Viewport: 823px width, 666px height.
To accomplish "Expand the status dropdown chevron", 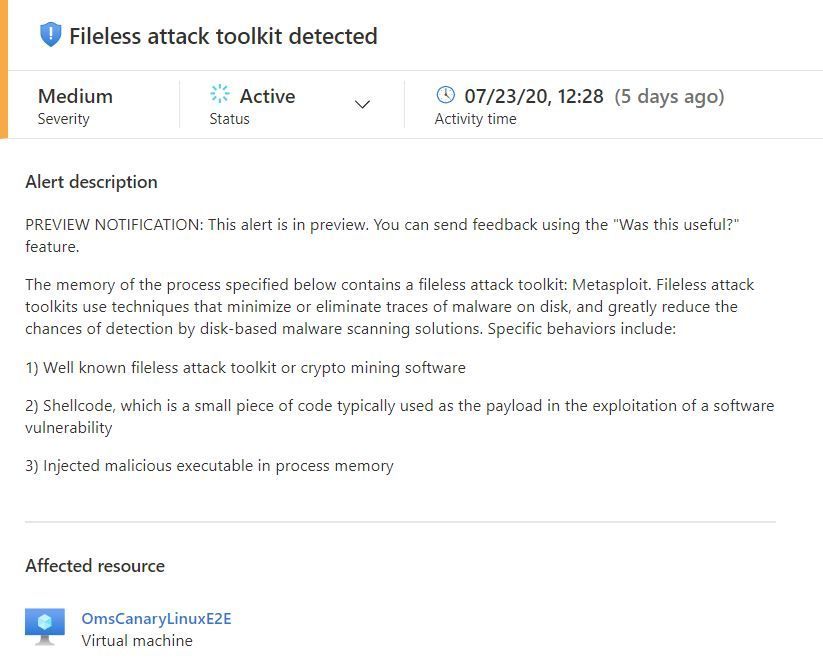I will pyautogui.click(x=362, y=104).
